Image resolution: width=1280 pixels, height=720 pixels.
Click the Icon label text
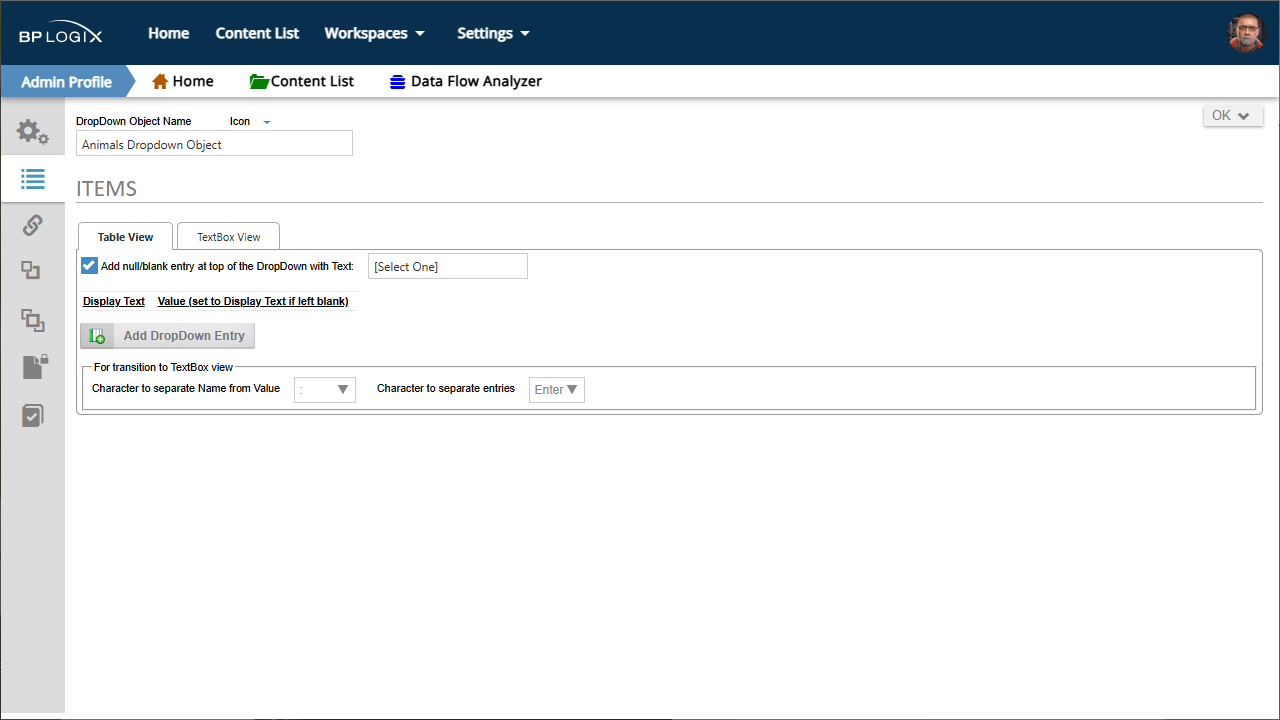[240, 121]
